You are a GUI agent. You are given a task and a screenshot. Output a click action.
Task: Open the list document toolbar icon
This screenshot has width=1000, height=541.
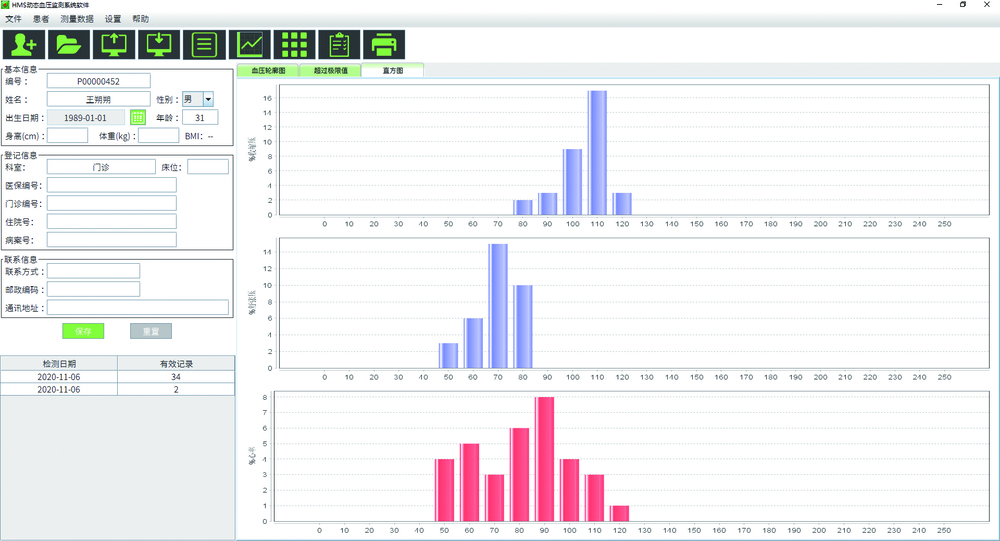[x=204, y=45]
